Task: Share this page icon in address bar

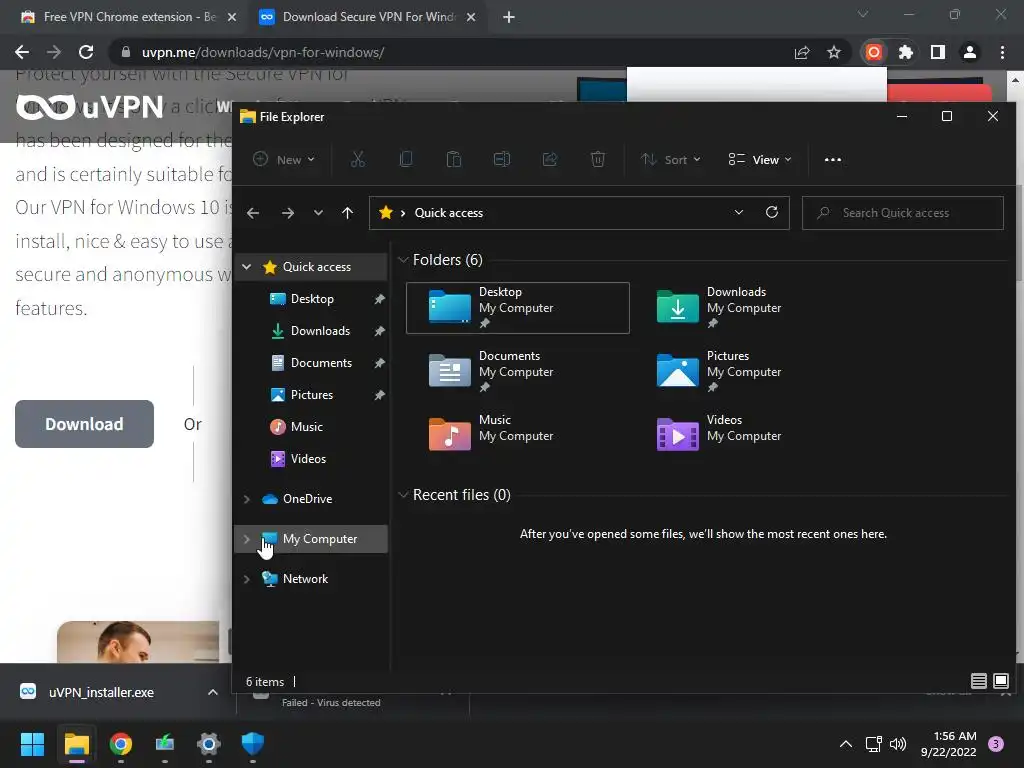Action: [x=802, y=52]
